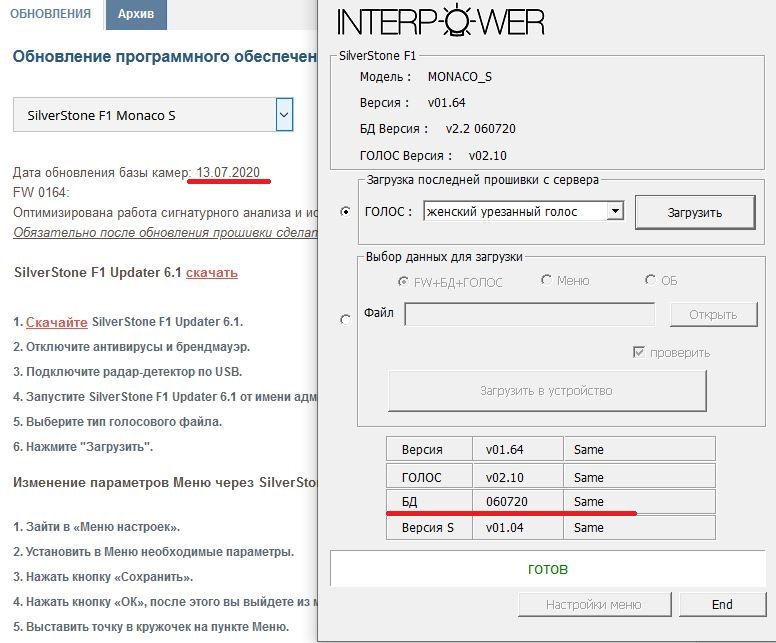
Task: Choose the Меню radio option
Action: coord(546,281)
